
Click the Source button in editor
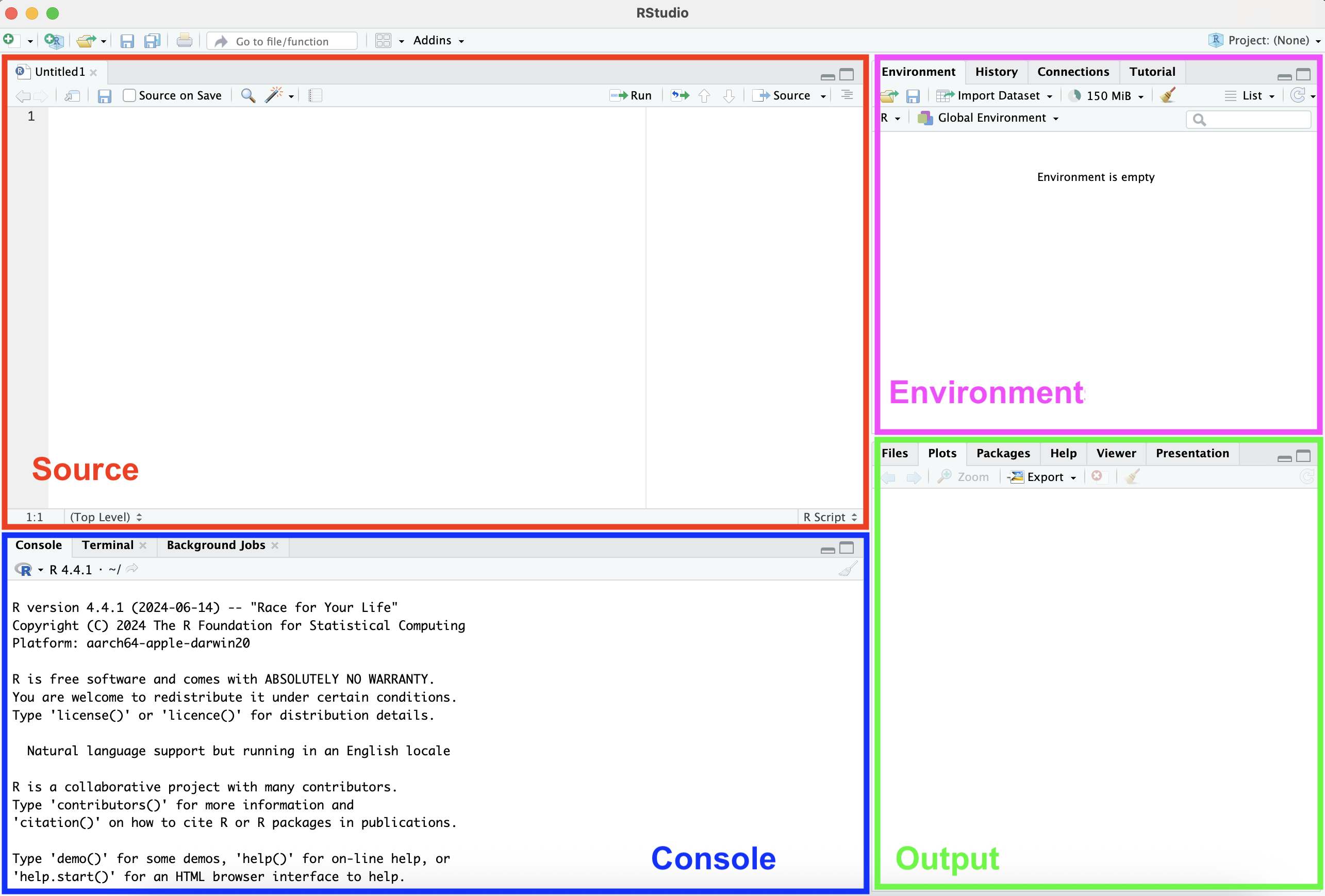coord(782,96)
